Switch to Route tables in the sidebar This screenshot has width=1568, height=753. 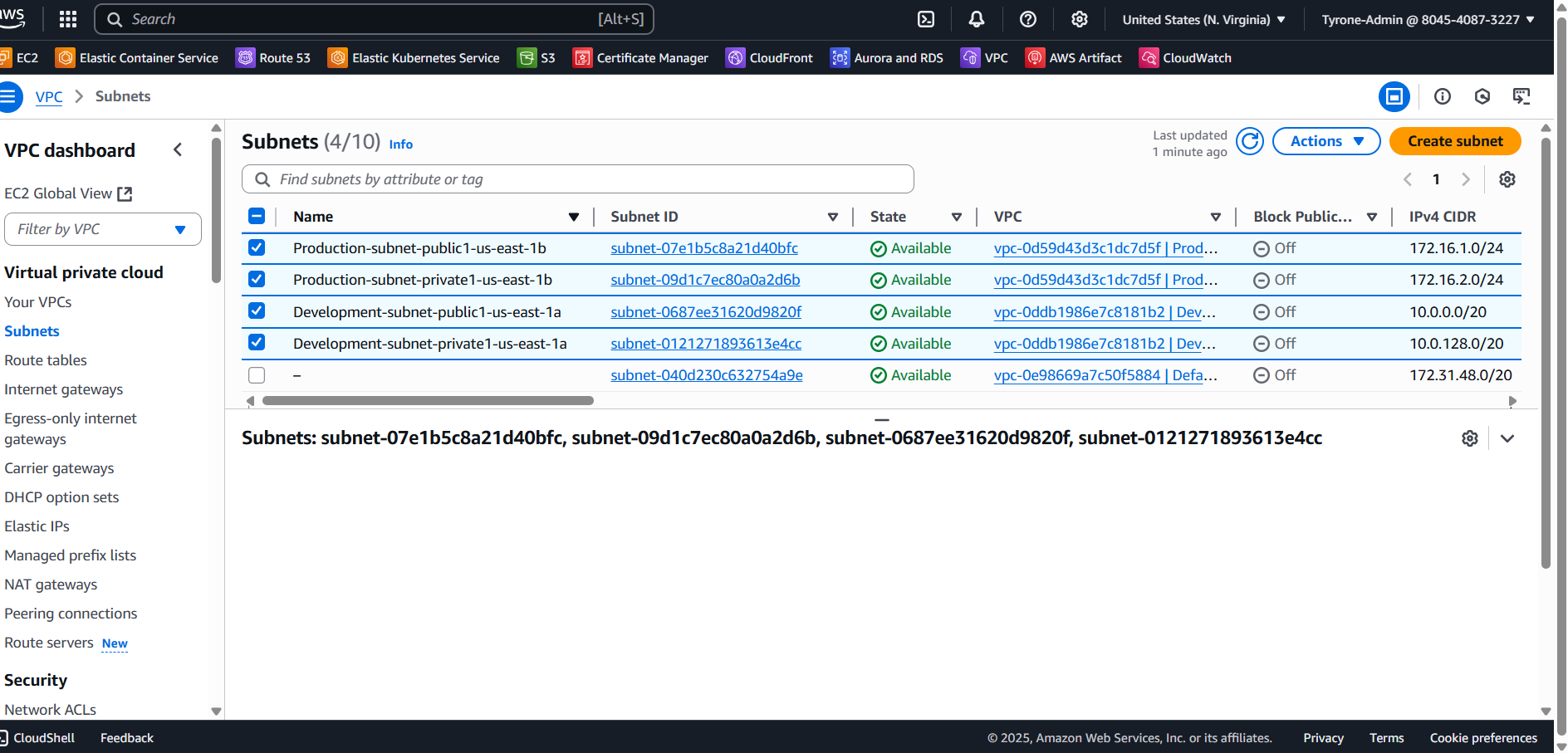click(x=46, y=360)
